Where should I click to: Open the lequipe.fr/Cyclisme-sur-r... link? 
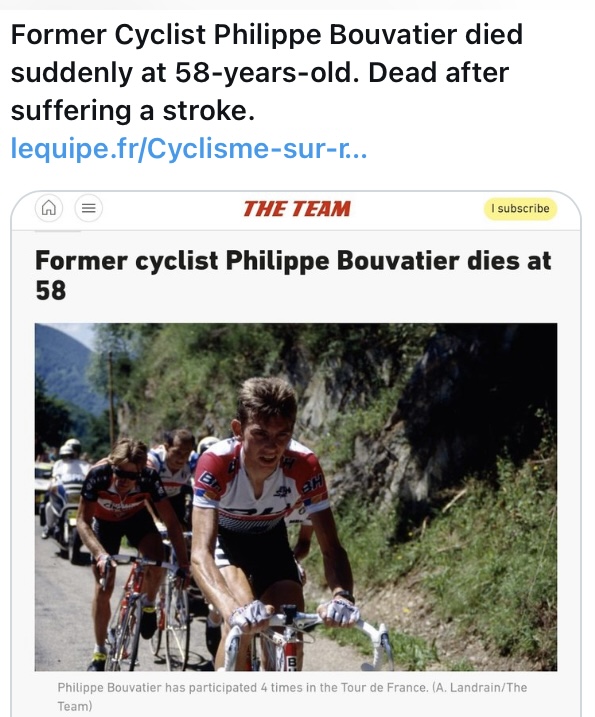click(188, 148)
